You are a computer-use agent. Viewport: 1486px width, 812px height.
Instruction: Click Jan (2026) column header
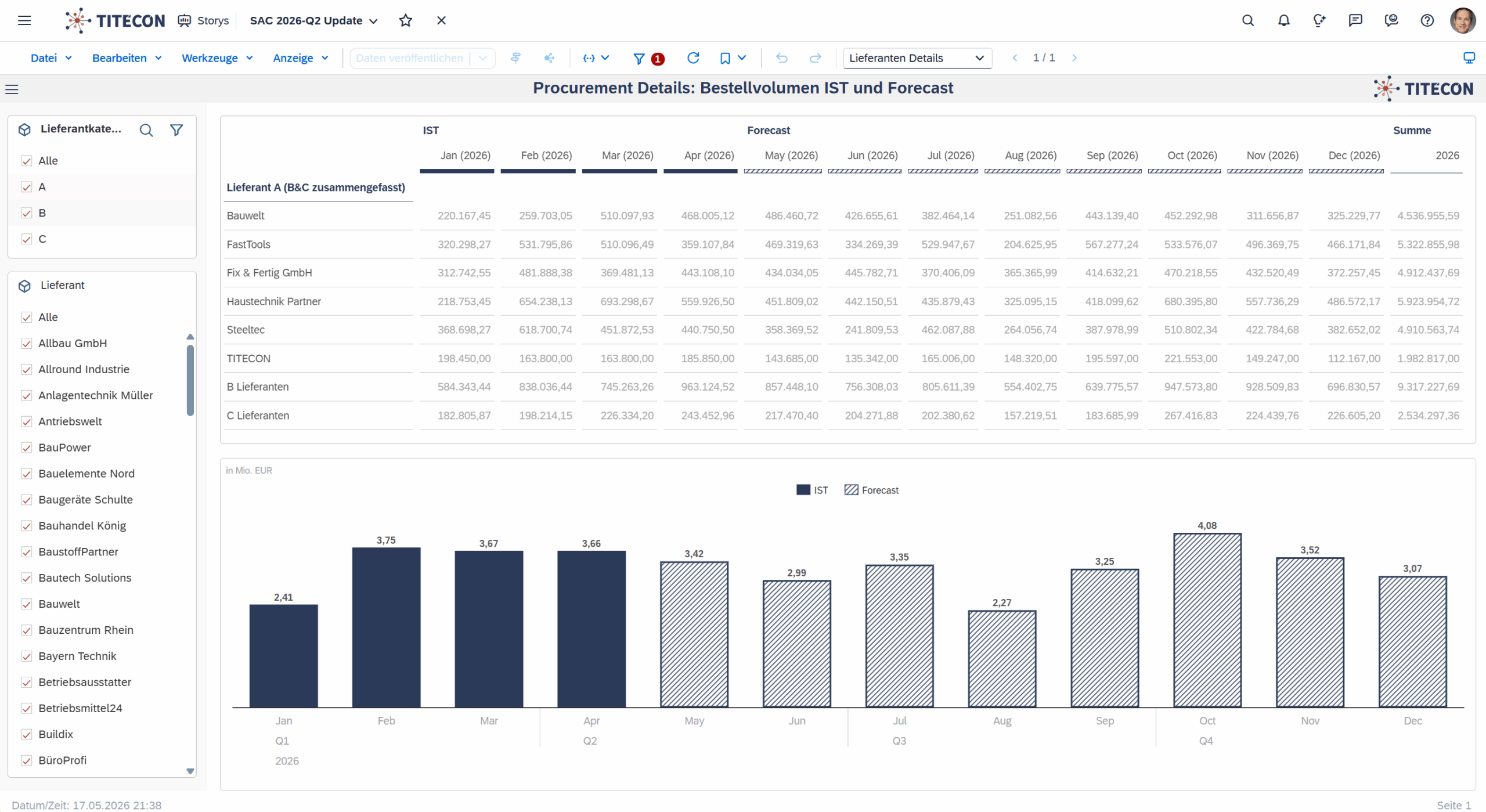[465, 156]
